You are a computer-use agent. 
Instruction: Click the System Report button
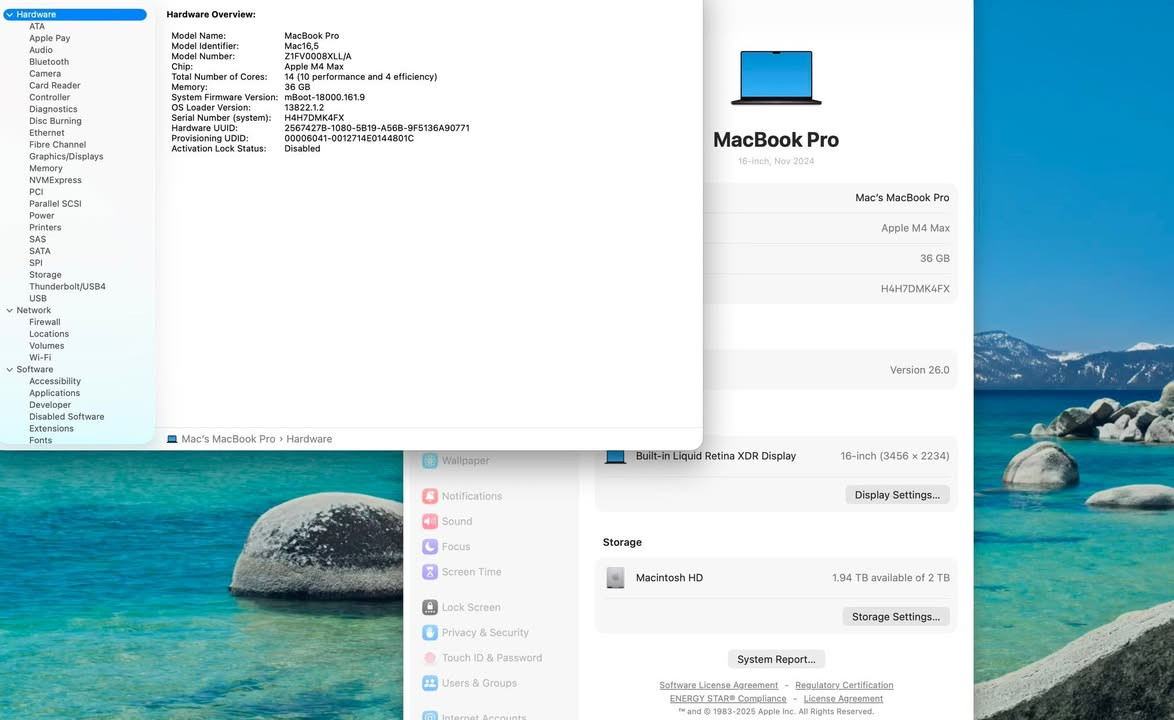776,659
